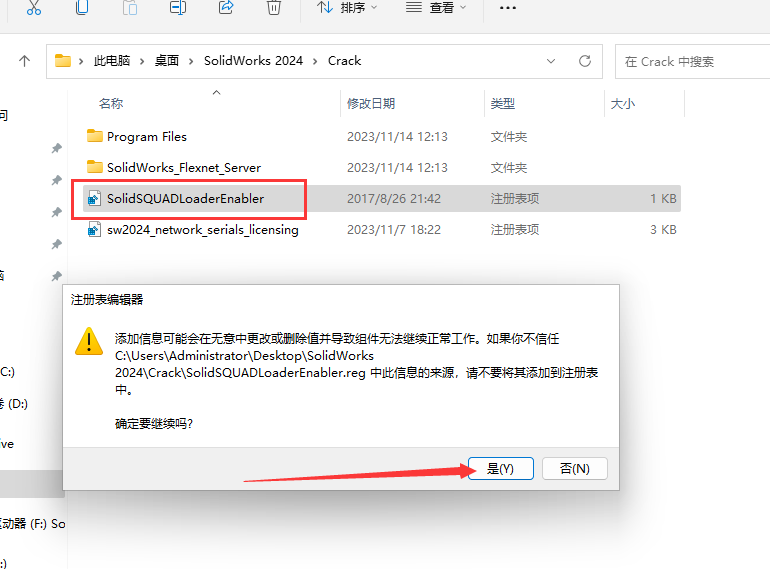770x569 pixels.
Task: Open the three-dot more options menu
Action: pyautogui.click(x=508, y=8)
